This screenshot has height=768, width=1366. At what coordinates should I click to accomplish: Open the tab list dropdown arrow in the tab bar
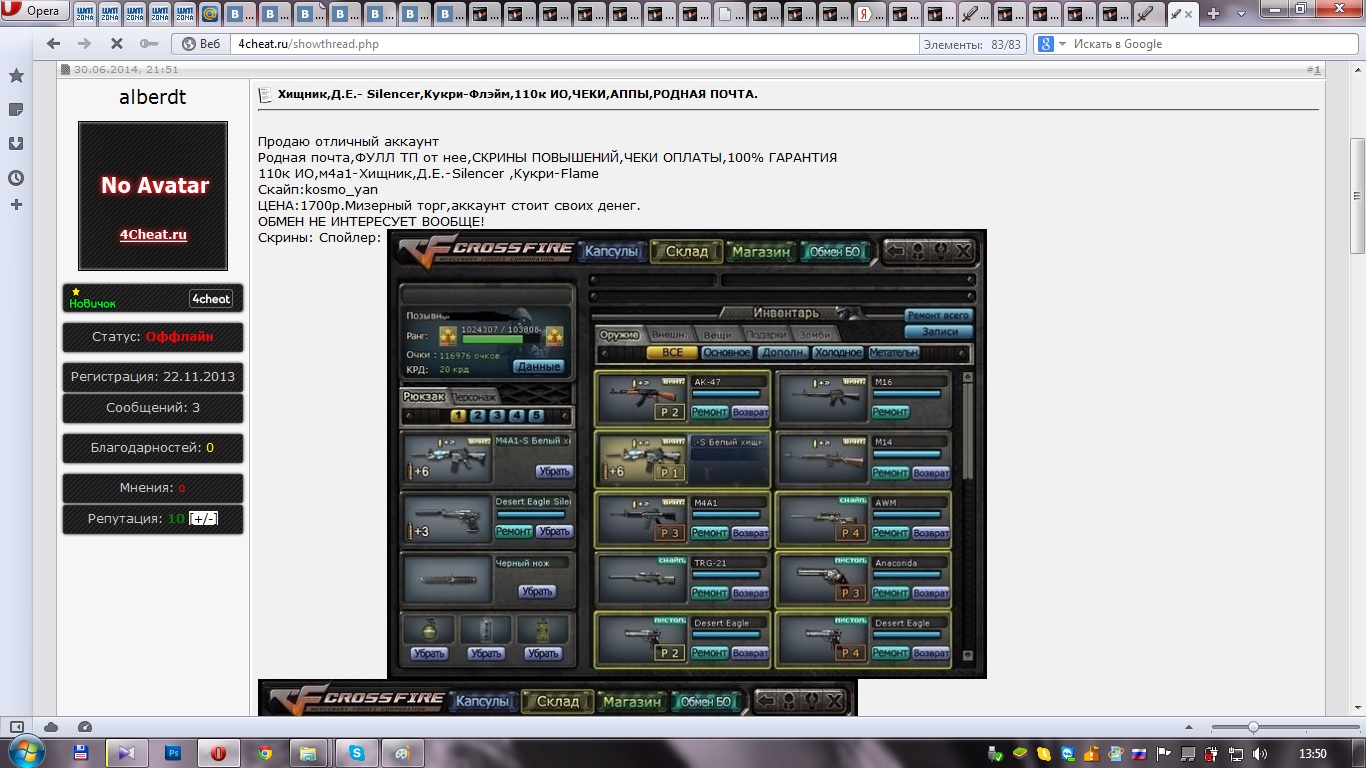click(x=1239, y=15)
